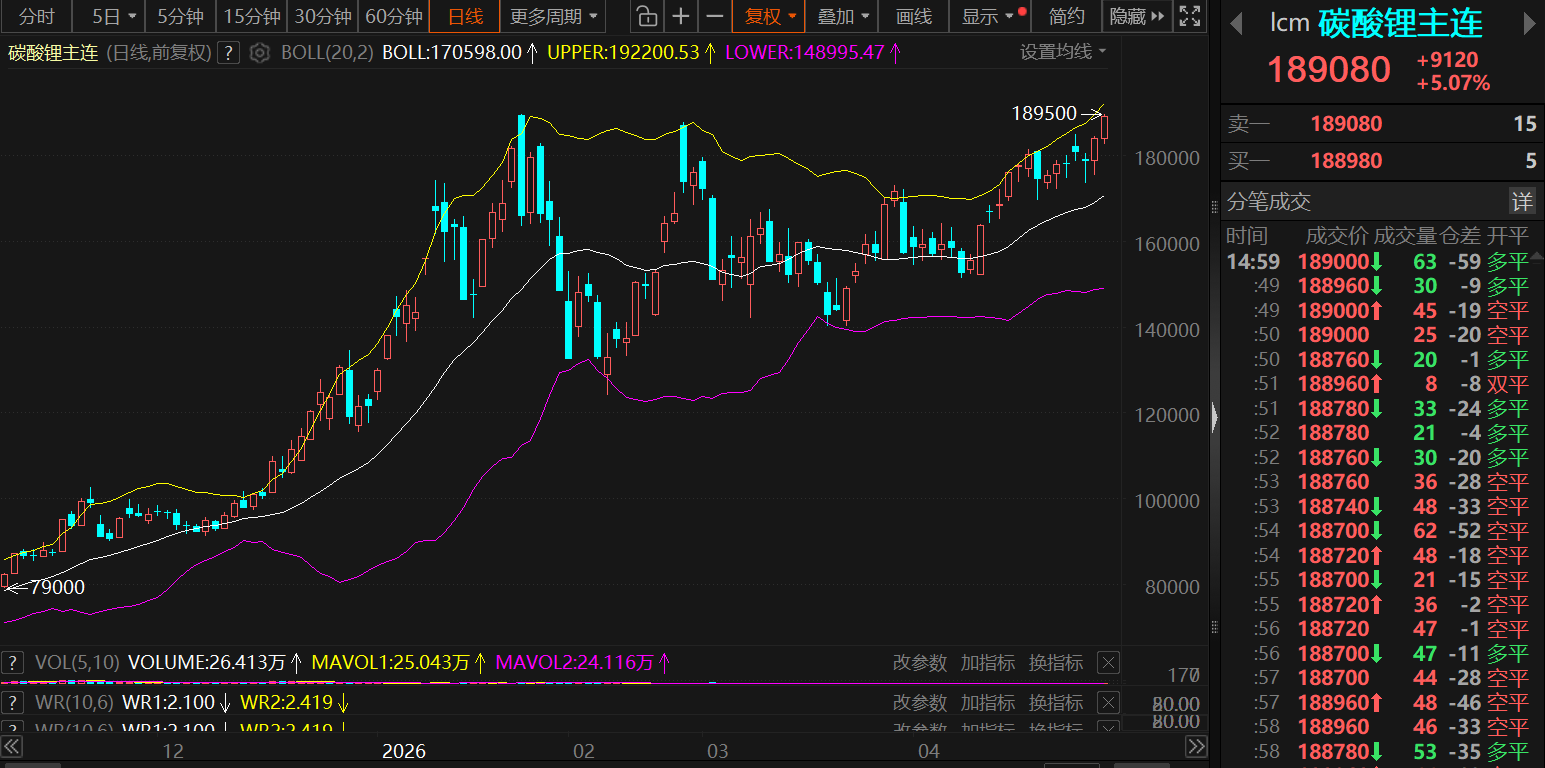This screenshot has width=1545, height=768.
Task: Close the VOL indicator panel
Action: [x=1107, y=662]
